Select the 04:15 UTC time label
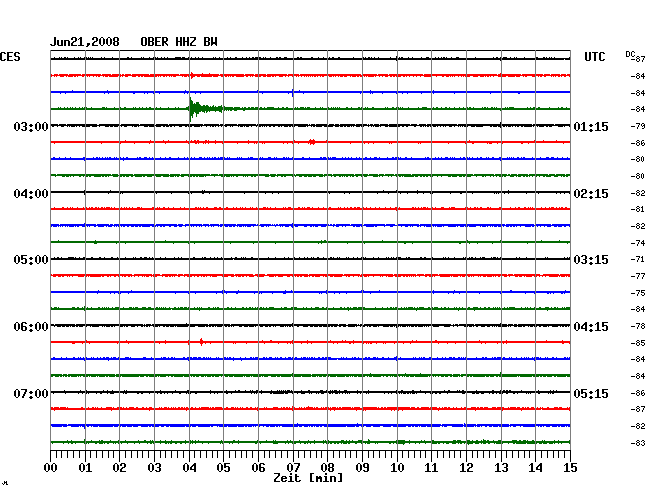The image size is (650, 494). click(x=591, y=327)
